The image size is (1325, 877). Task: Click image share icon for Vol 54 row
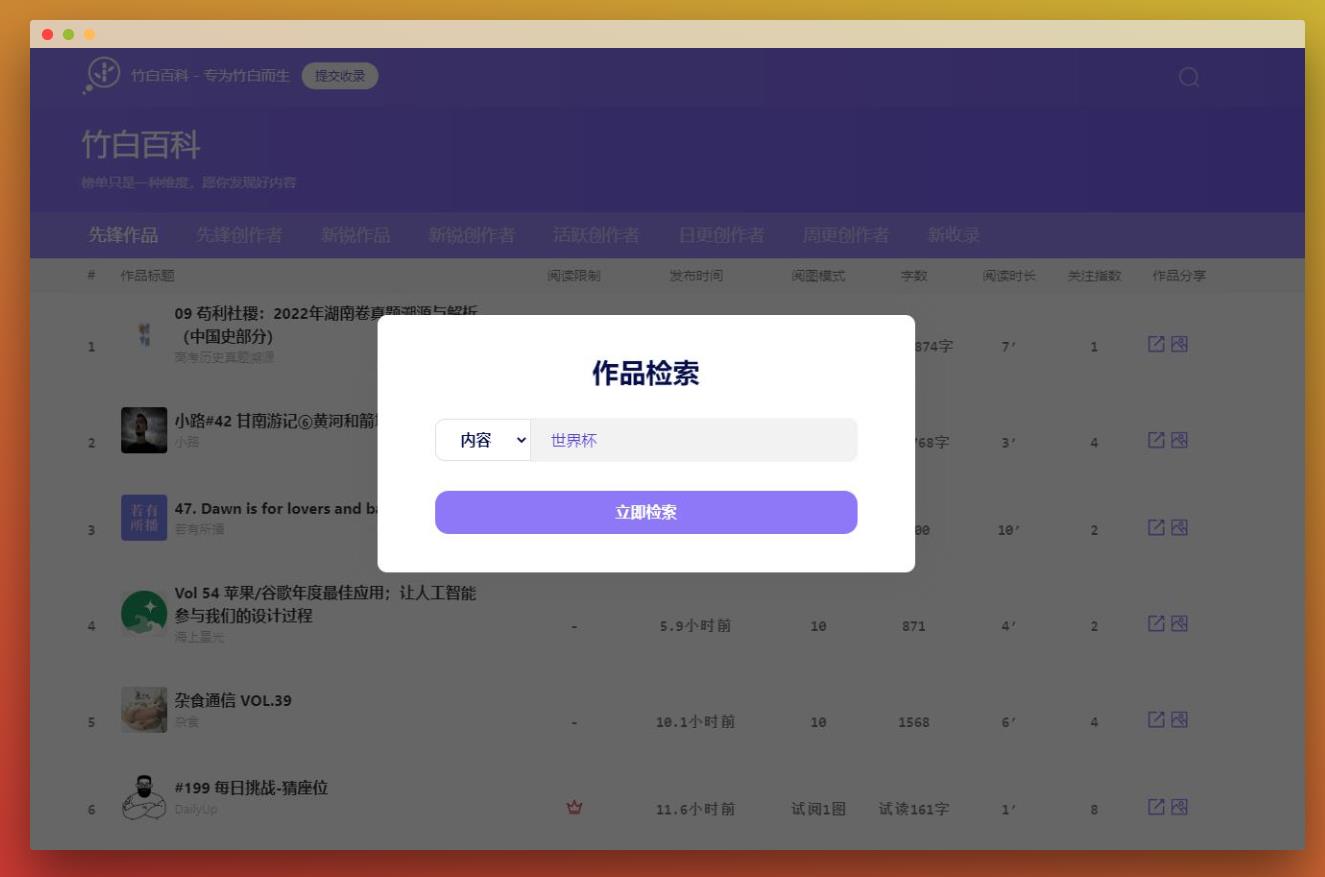1179,623
